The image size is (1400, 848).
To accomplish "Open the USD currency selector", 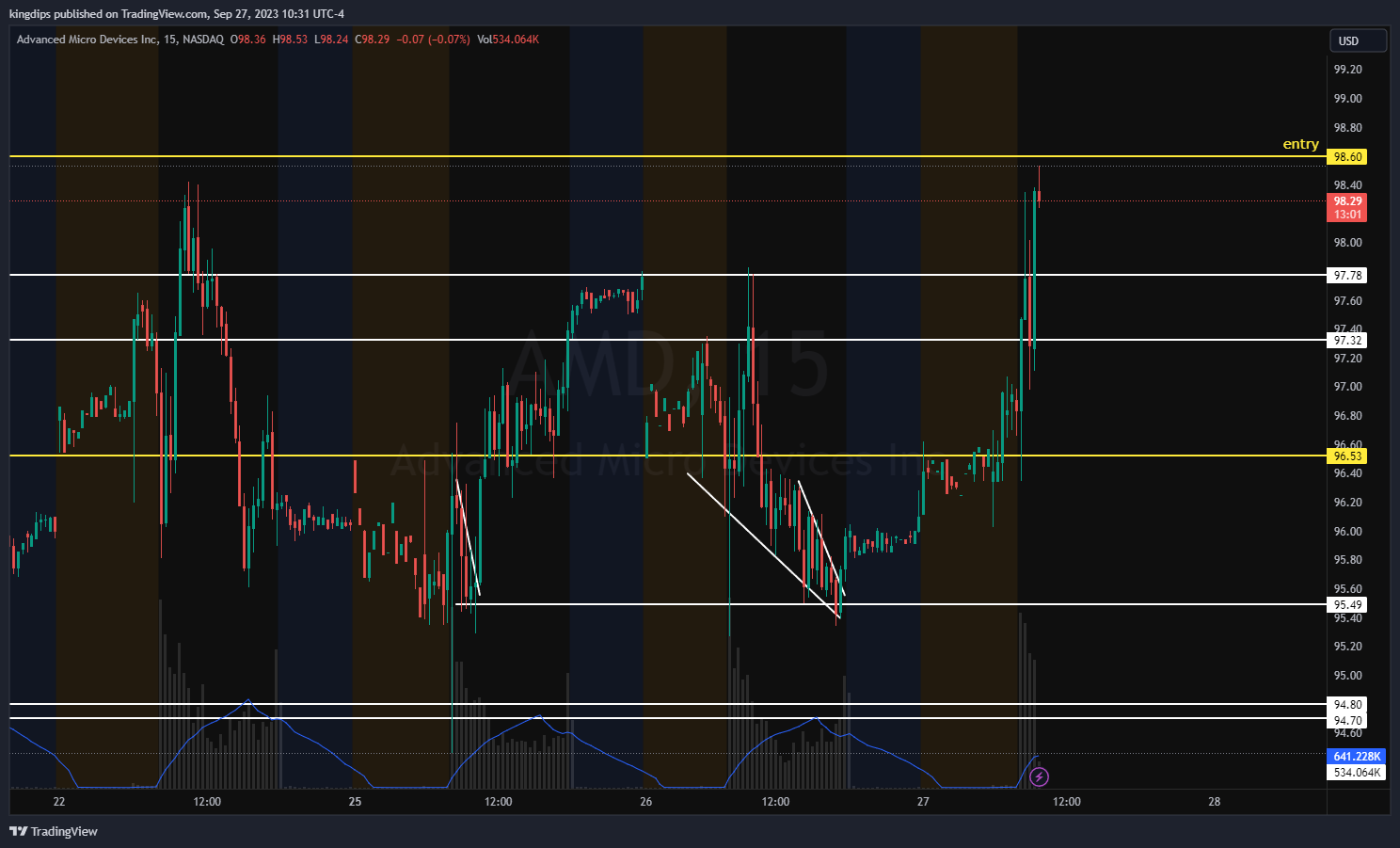I will pos(1359,40).
